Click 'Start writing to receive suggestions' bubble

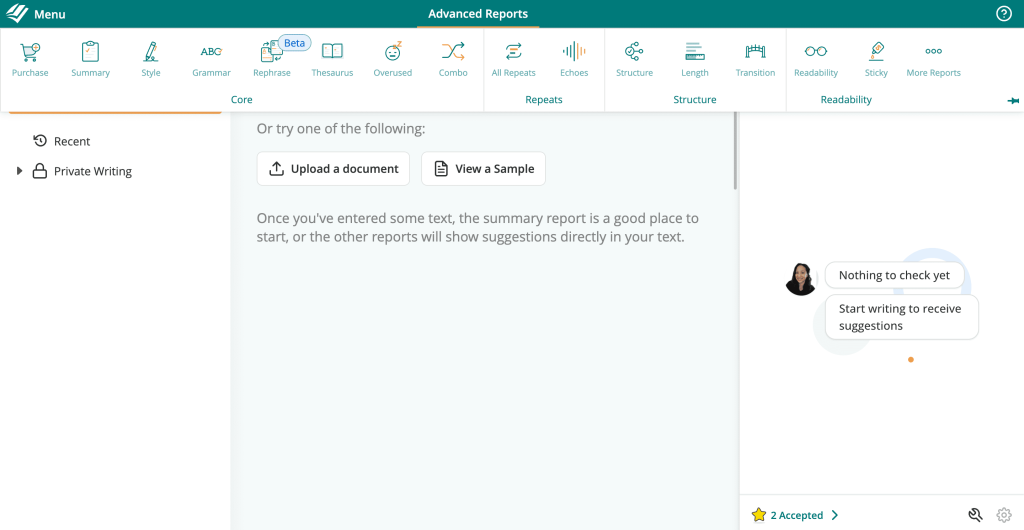[x=902, y=317]
